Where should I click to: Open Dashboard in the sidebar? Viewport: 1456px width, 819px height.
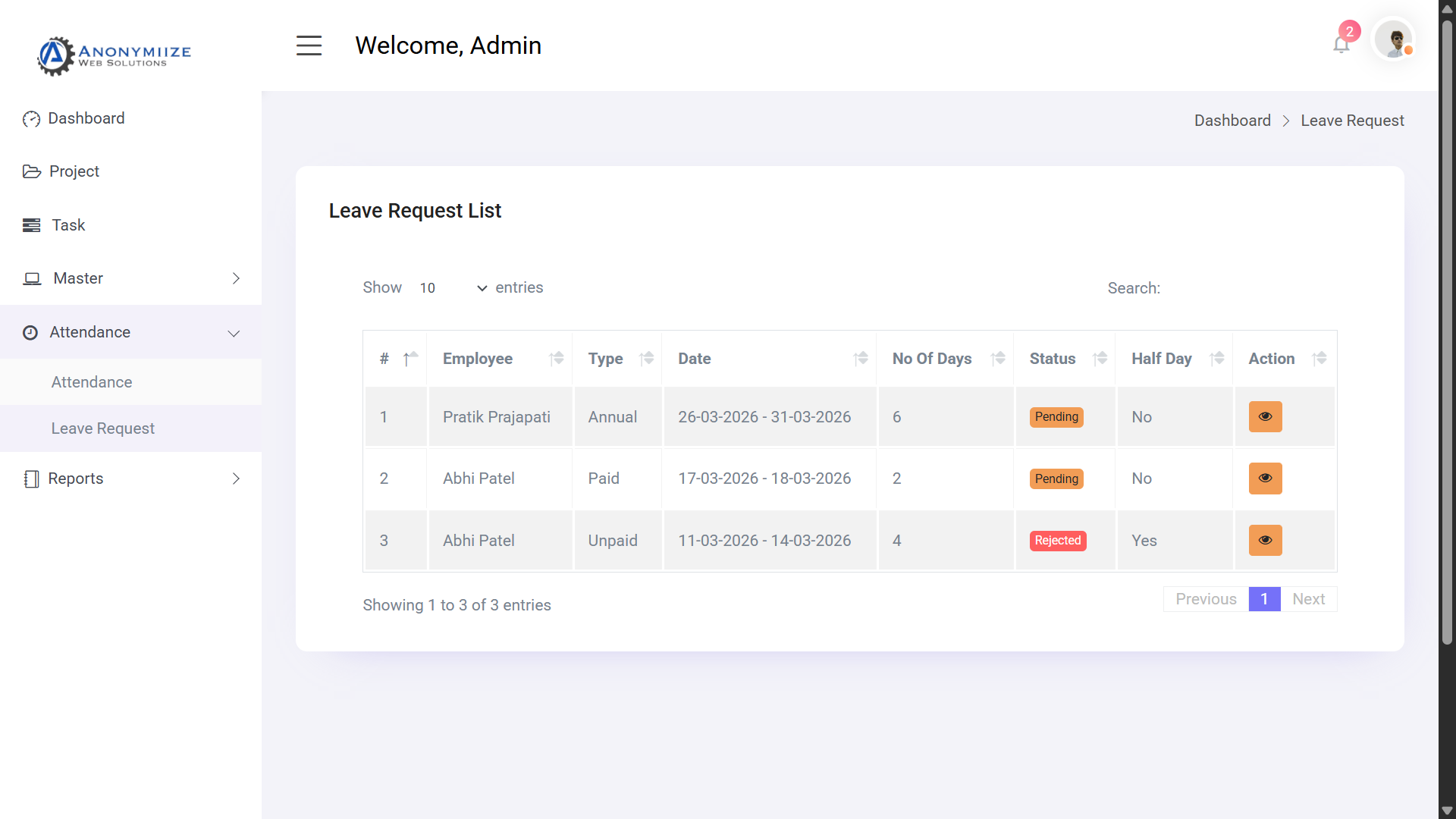[x=130, y=119]
